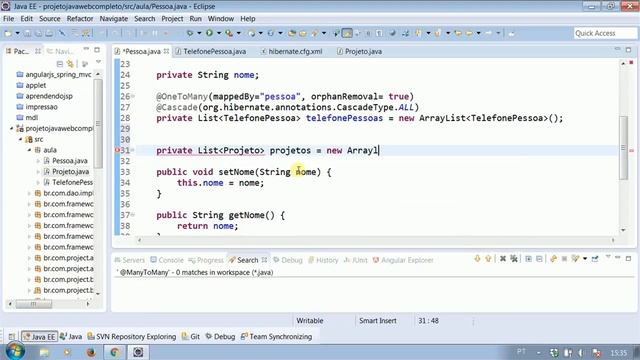Screen dimensions: 640x360
Task: Click the green Run toolbar icon
Action: [x=209, y=33]
